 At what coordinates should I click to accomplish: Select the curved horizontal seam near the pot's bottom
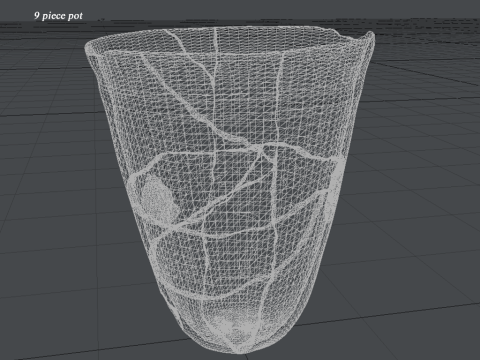(x=227, y=295)
